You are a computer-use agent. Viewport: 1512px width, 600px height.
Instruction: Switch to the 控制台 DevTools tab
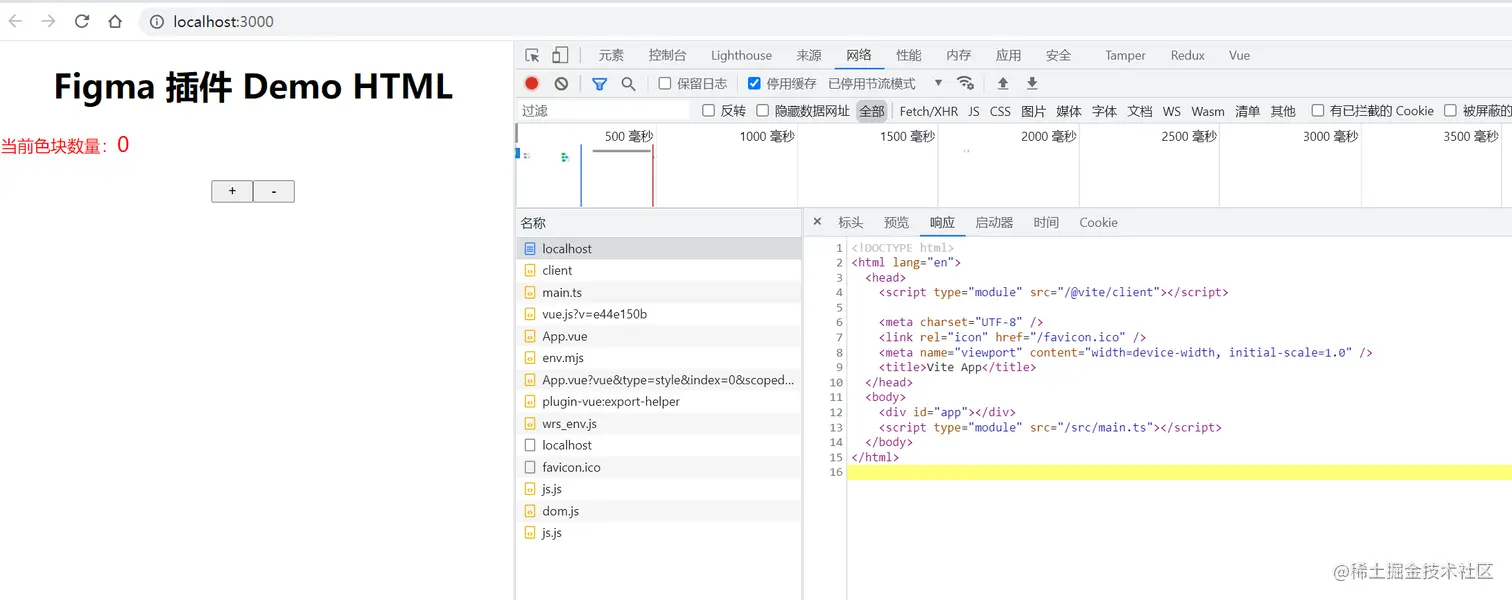(667, 55)
